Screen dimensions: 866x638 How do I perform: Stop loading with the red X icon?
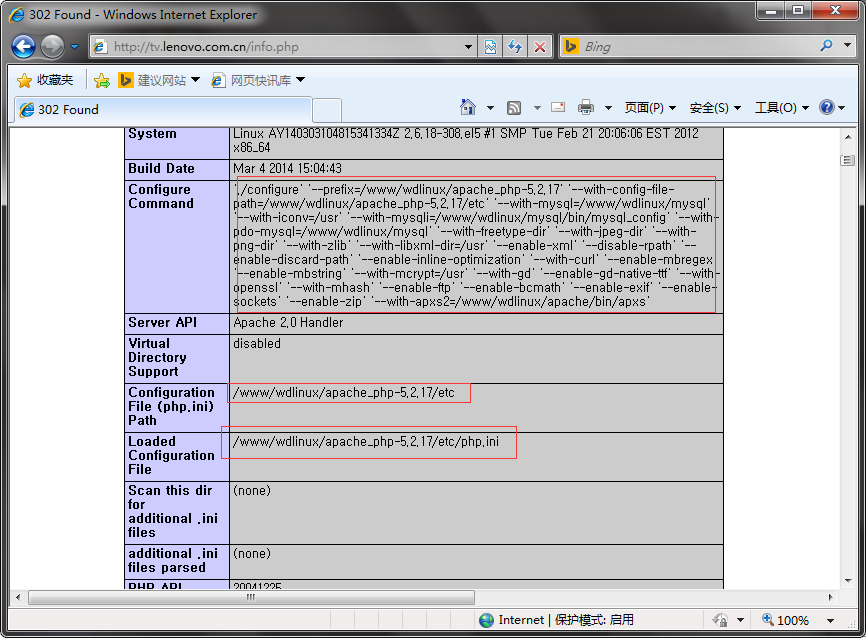click(x=540, y=47)
